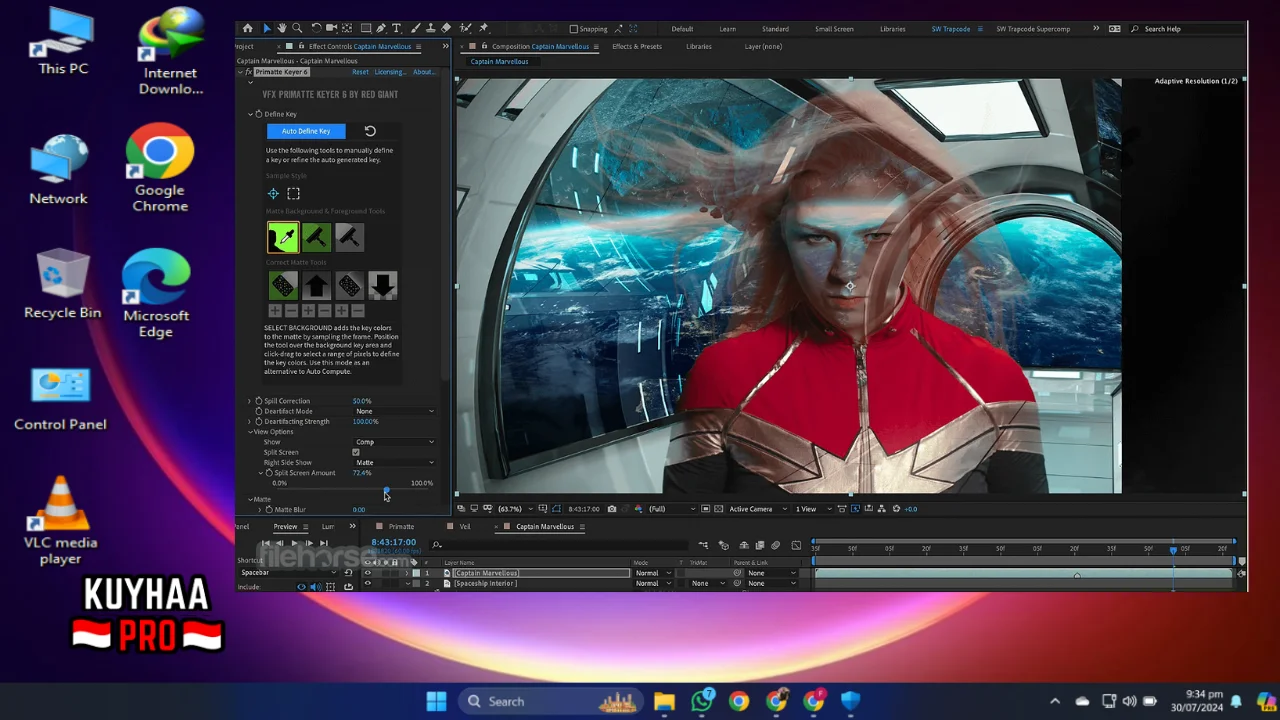Click the Reset link for Primatte Keyer
Image resolution: width=1280 pixels, height=720 pixels.
pos(360,72)
